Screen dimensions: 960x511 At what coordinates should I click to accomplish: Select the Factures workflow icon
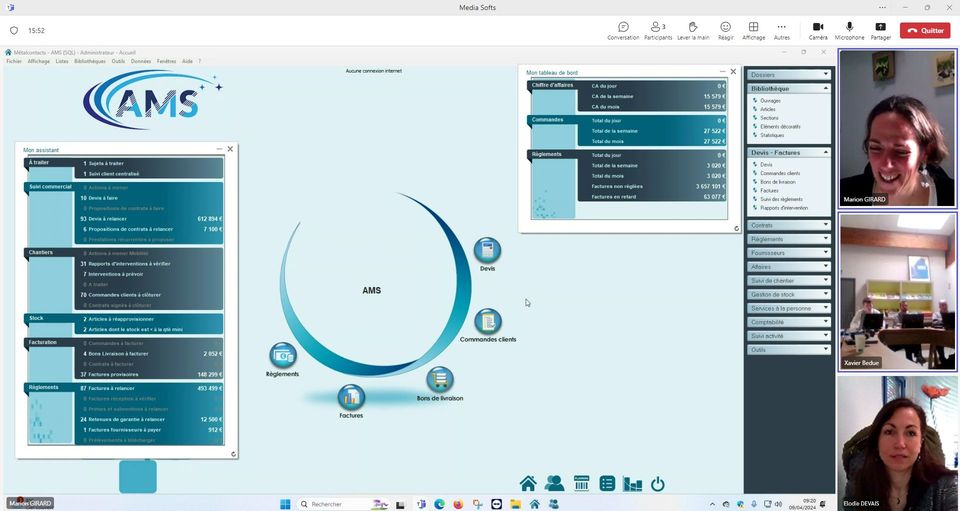tap(351, 397)
